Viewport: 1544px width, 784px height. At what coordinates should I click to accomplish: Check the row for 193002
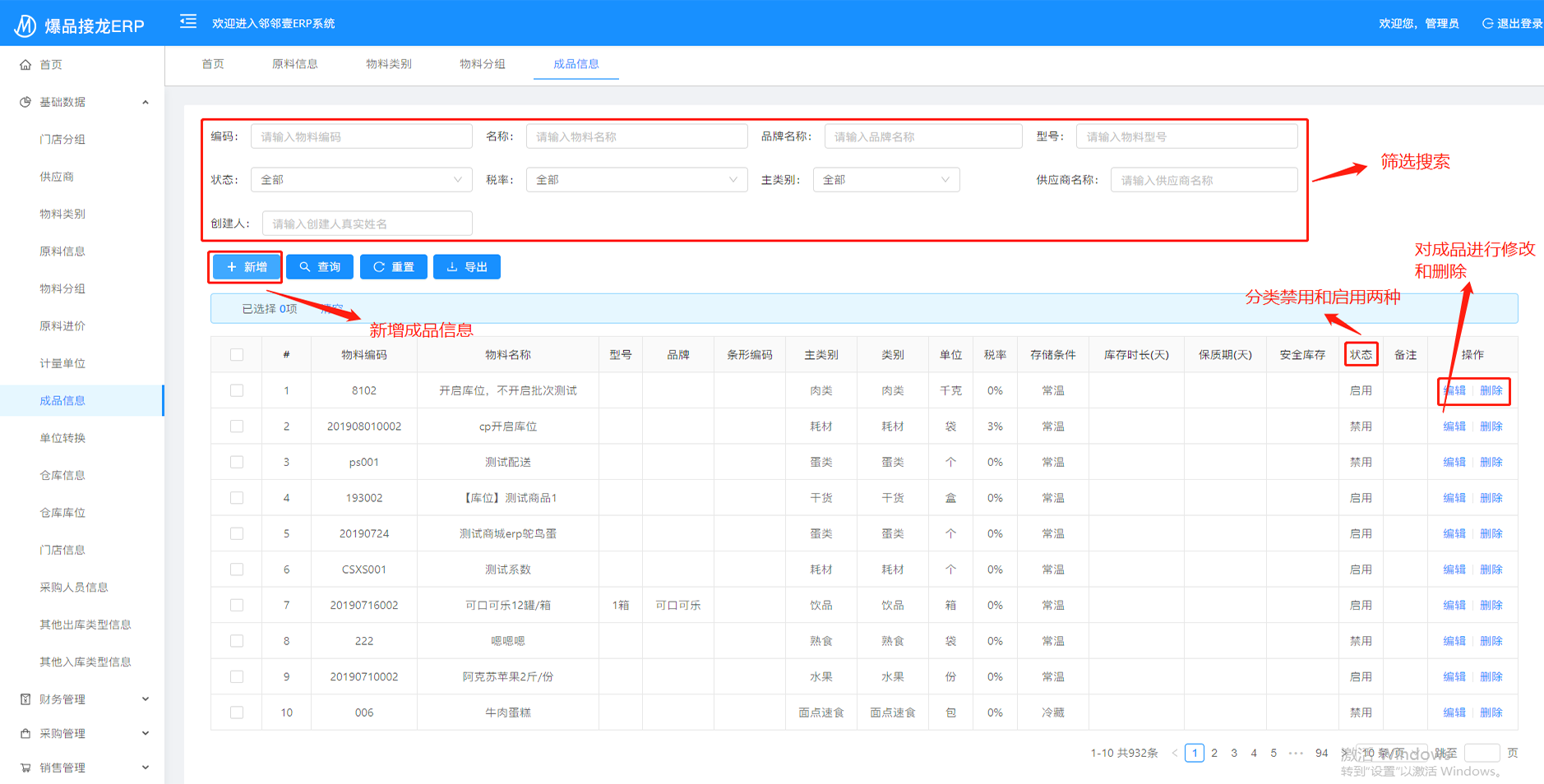(x=237, y=497)
